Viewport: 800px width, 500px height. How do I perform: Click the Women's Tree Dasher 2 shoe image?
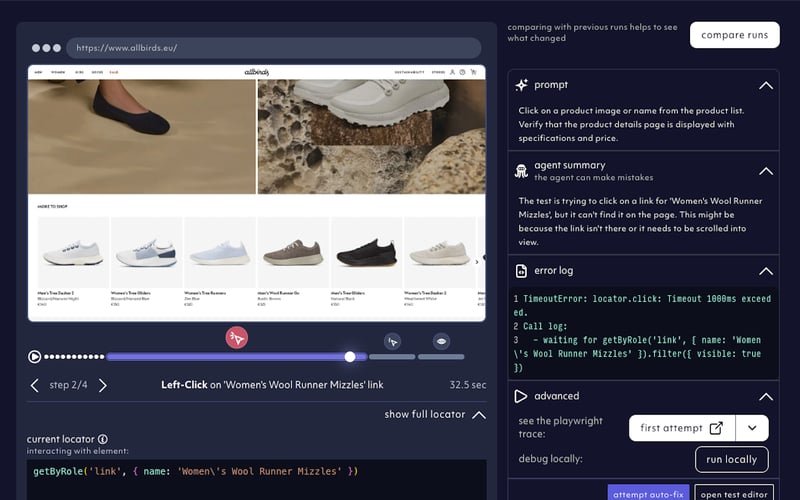[440, 253]
